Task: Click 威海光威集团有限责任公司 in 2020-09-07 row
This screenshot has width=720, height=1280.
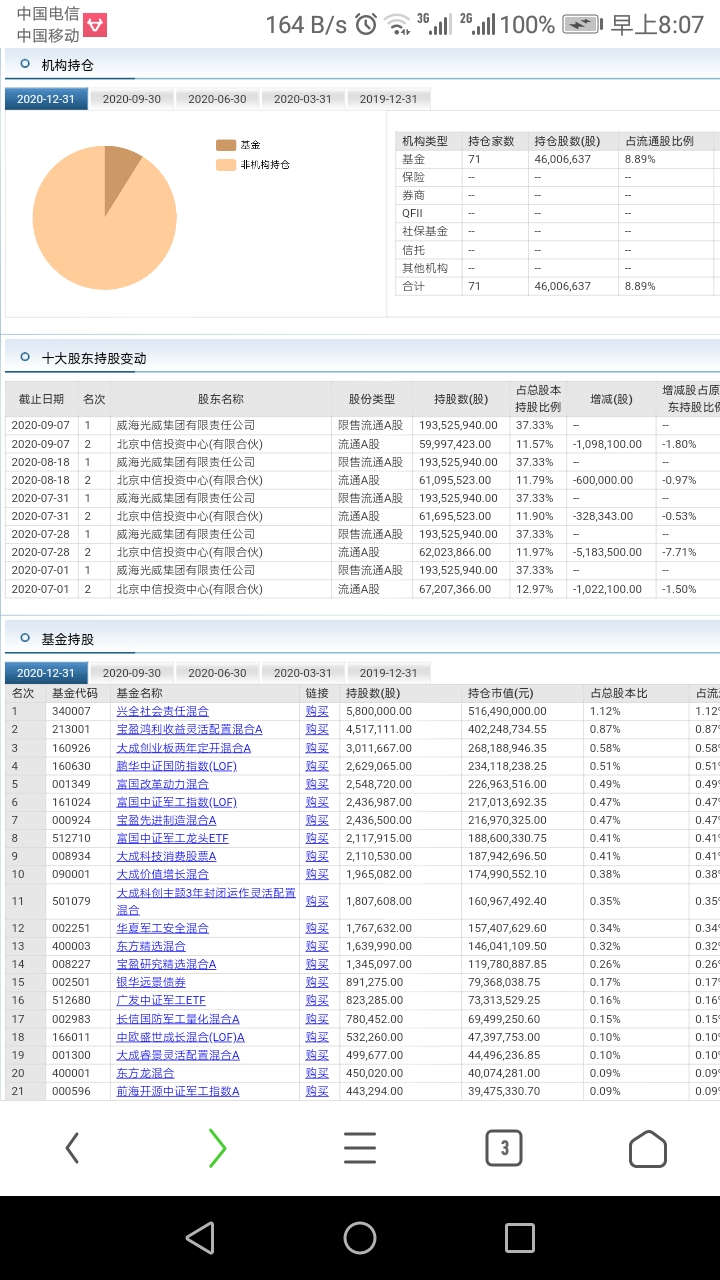Action: (186, 425)
